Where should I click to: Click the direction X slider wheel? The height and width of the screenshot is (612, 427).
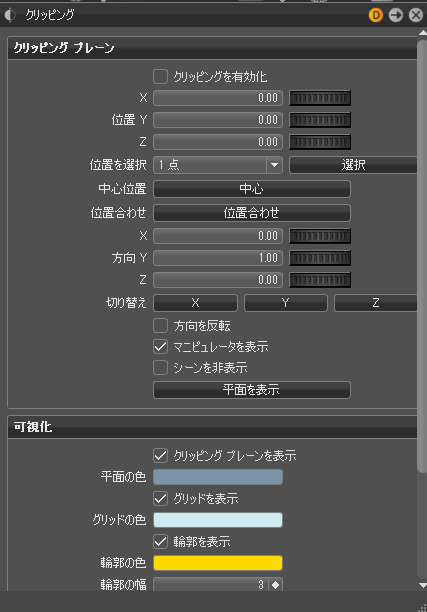320,236
